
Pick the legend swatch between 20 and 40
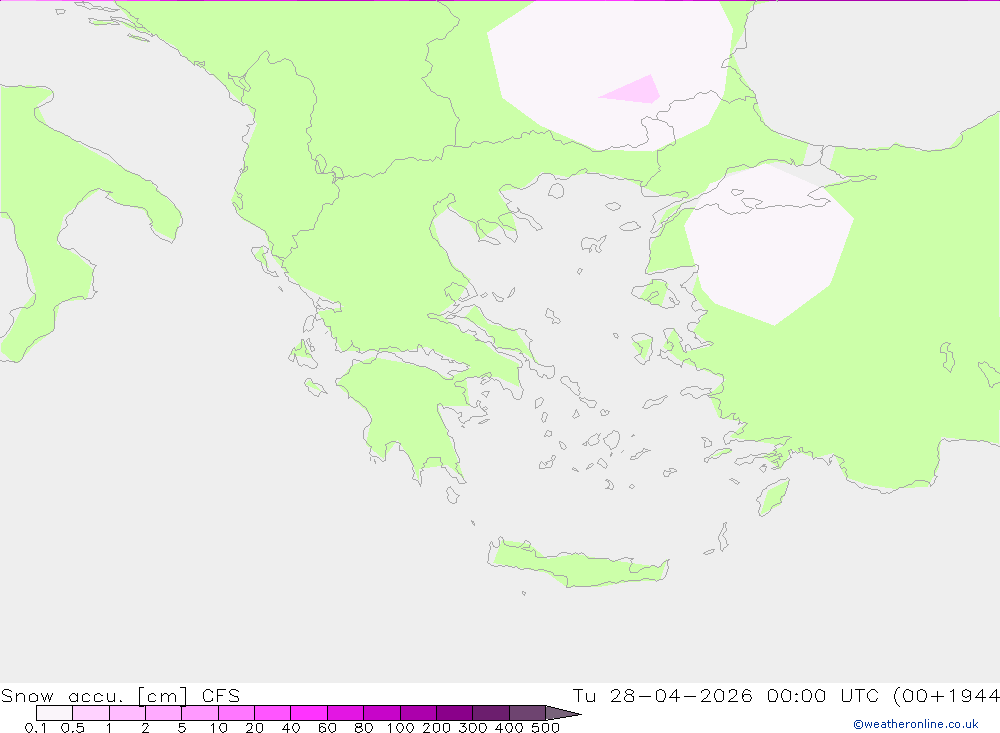click(272, 713)
